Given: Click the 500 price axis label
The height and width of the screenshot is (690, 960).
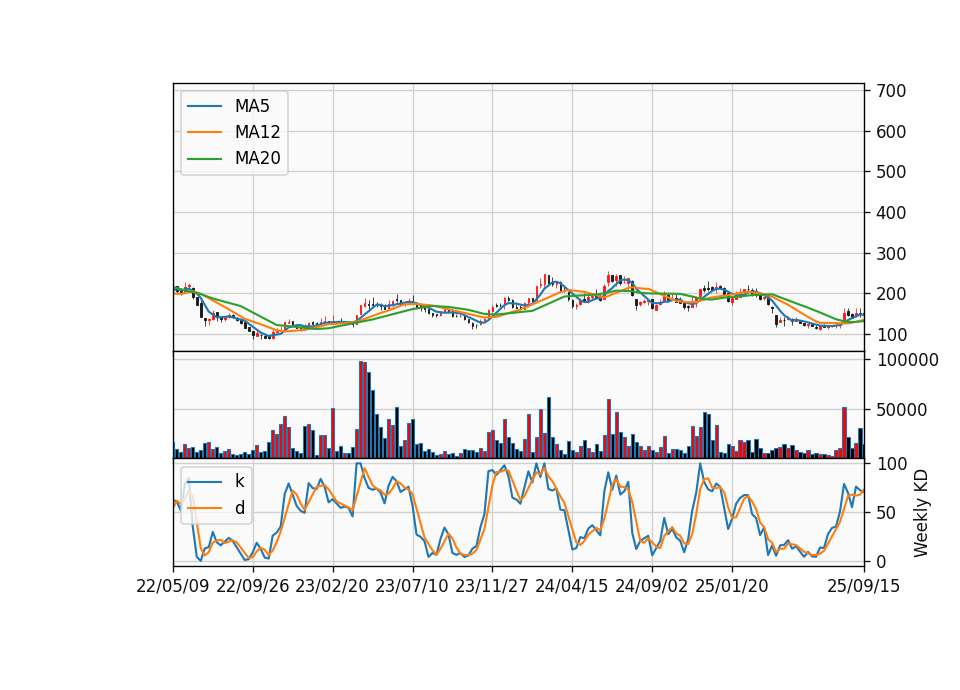Looking at the screenshot, I should 891,172.
